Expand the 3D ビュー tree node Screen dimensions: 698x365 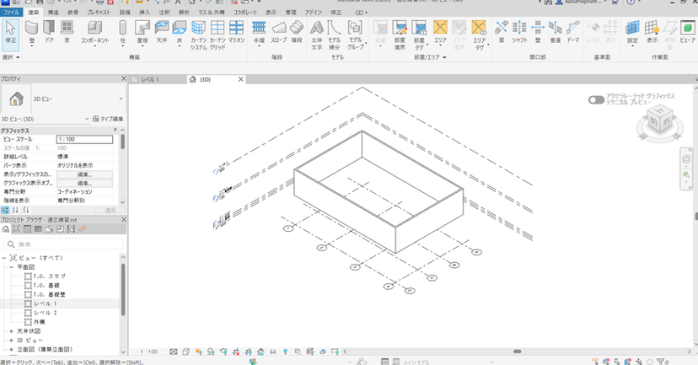coord(11,341)
